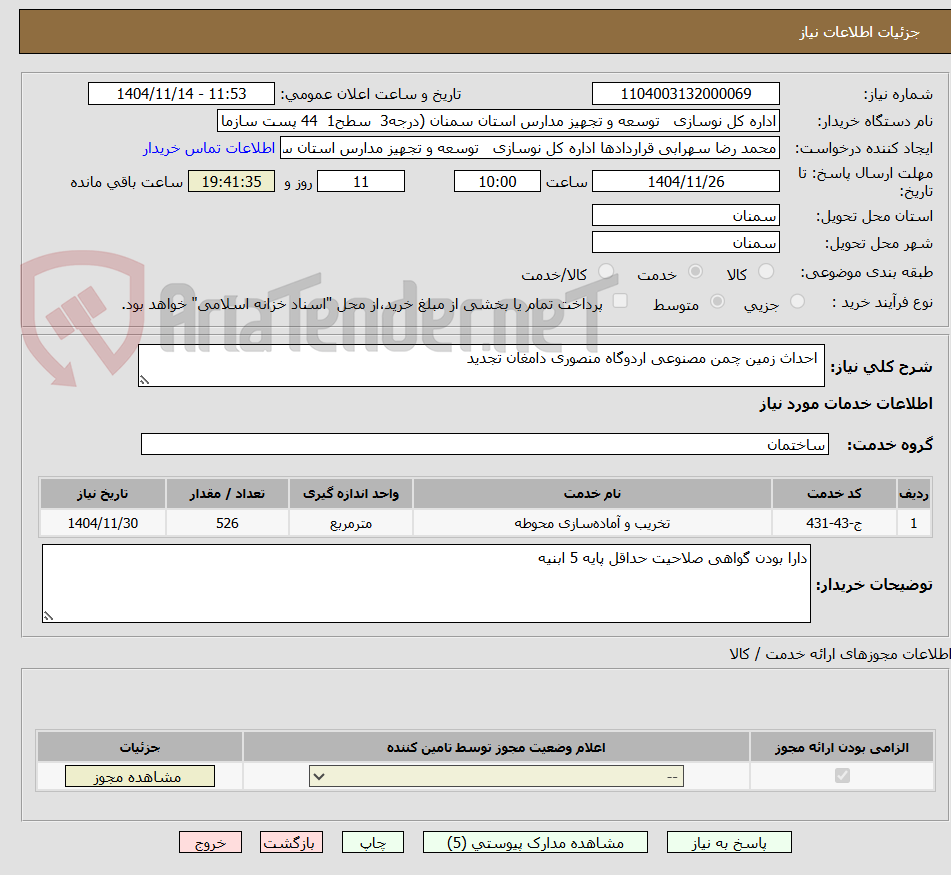Open the اطلاعات تماس خریدار link

pyautogui.click(x=209, y=149)
